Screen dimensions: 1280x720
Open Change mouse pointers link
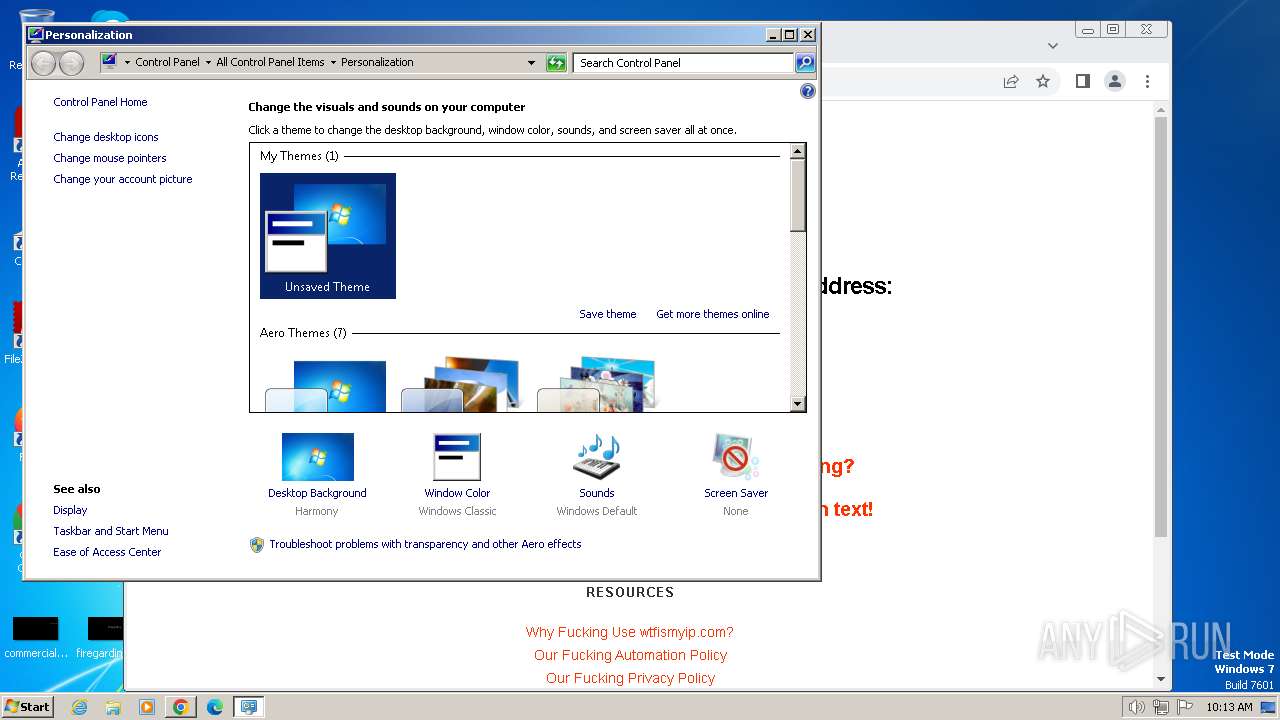(110, 158)
